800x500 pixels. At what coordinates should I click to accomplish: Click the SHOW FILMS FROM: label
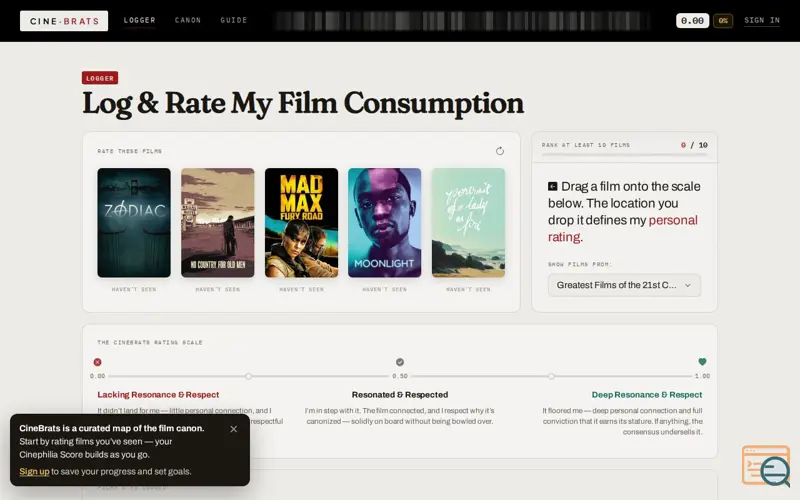pos(580,264)
